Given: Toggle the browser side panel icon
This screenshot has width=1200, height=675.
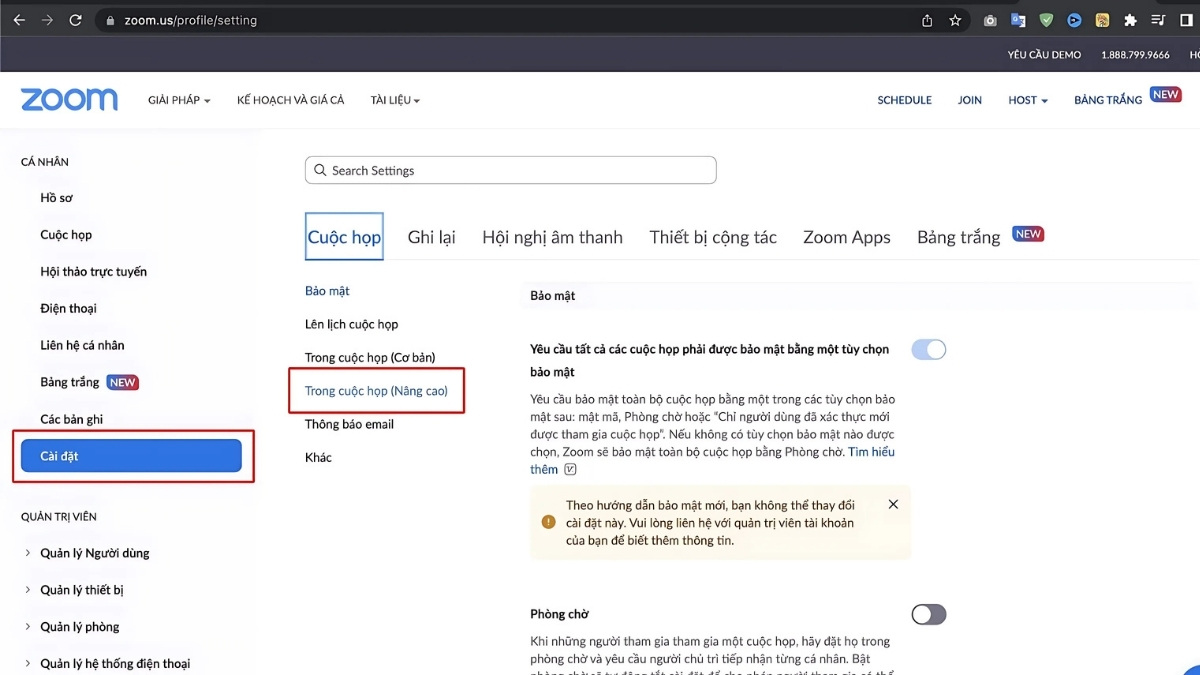Looking at the screenshot, I should (1186, 20).
